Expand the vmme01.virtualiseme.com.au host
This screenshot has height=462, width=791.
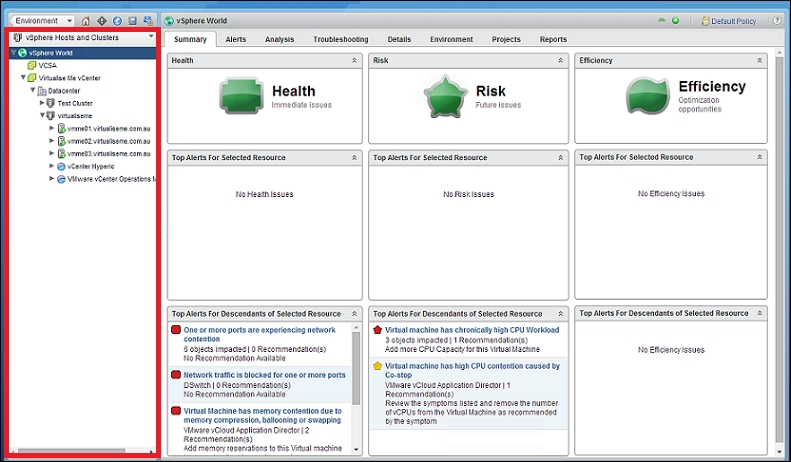click(x=51, y=128)
